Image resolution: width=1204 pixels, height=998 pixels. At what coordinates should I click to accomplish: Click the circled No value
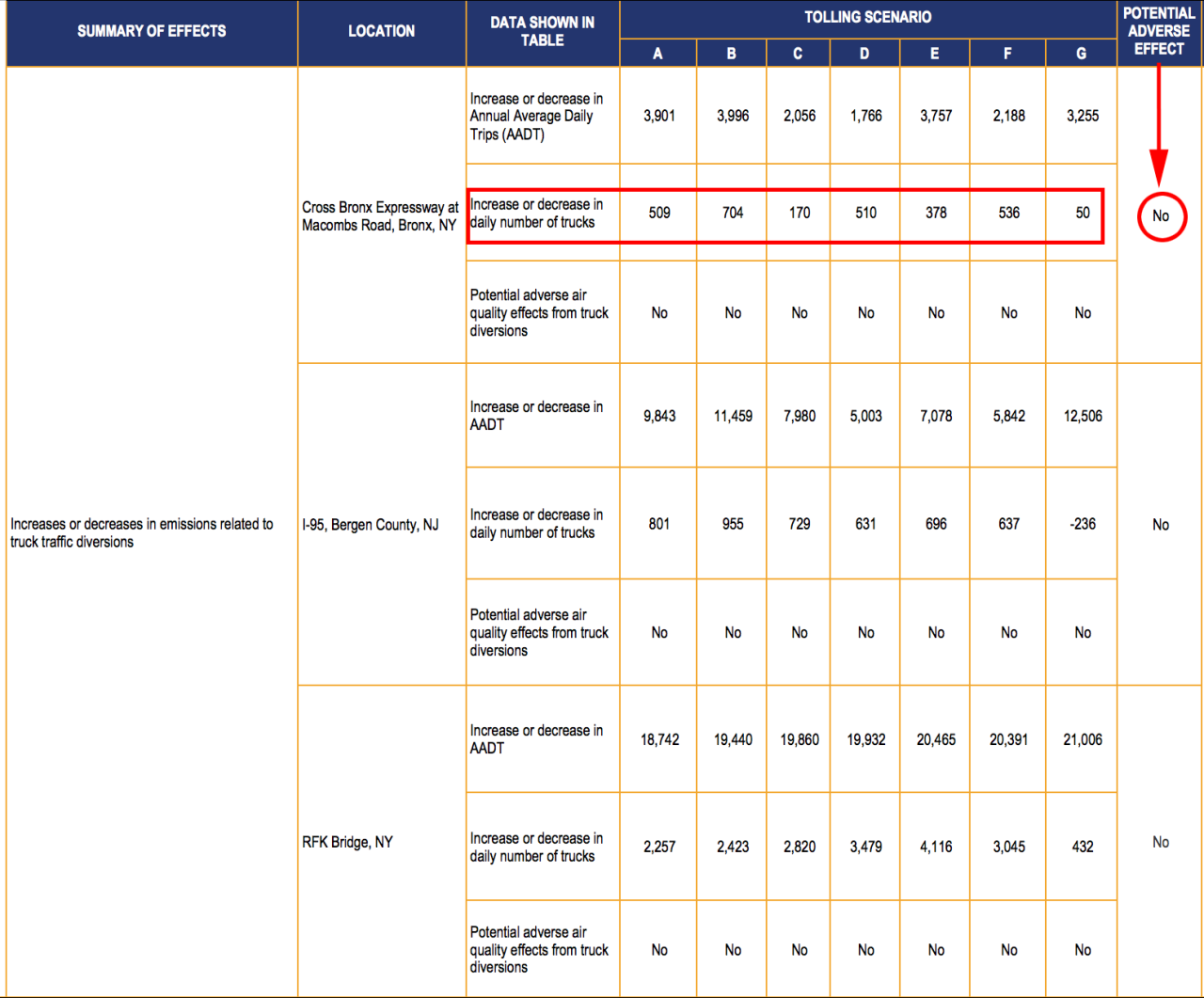click(x=1161, y=215)
